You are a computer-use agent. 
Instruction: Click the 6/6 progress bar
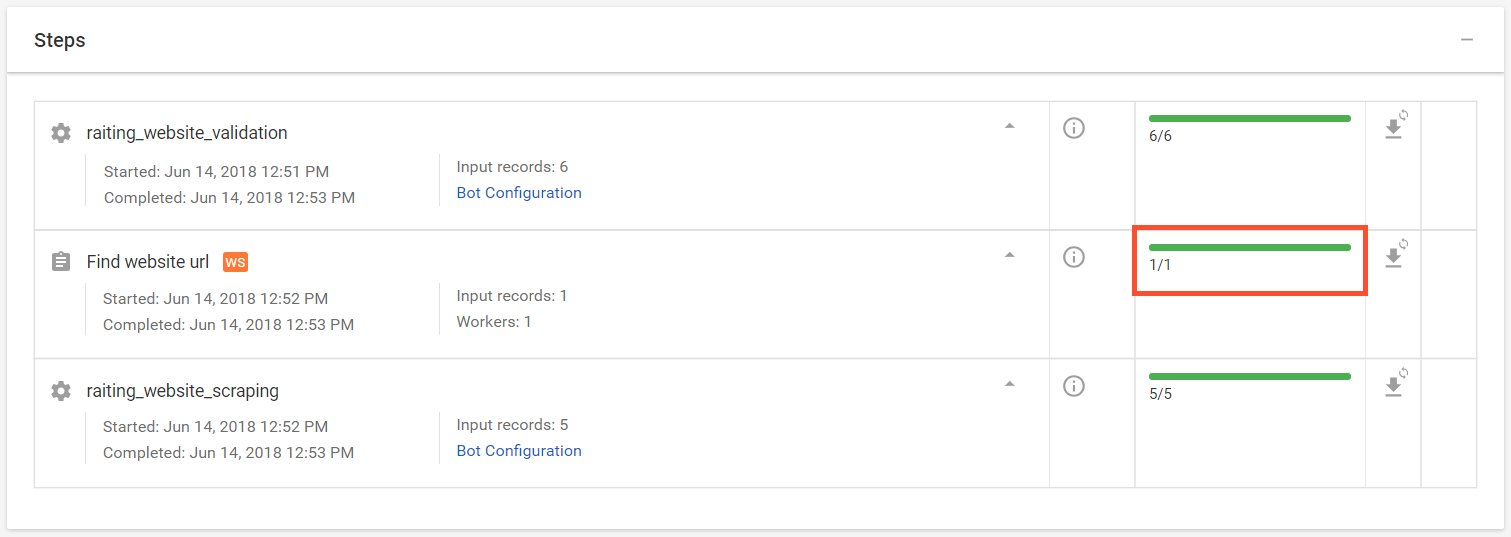point(1250,118)
